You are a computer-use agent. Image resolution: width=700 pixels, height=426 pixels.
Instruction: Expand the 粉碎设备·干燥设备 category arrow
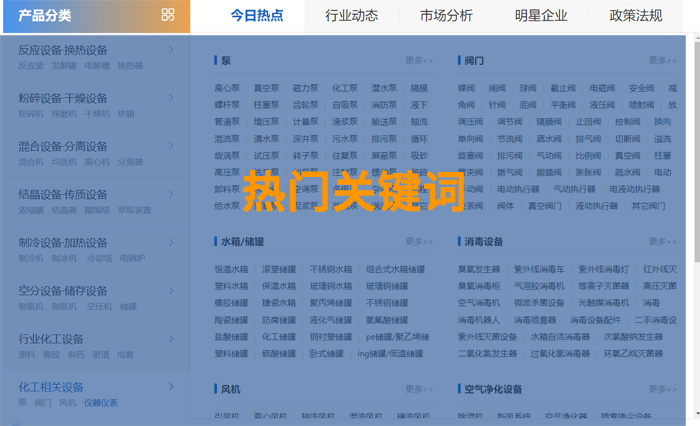171,97
